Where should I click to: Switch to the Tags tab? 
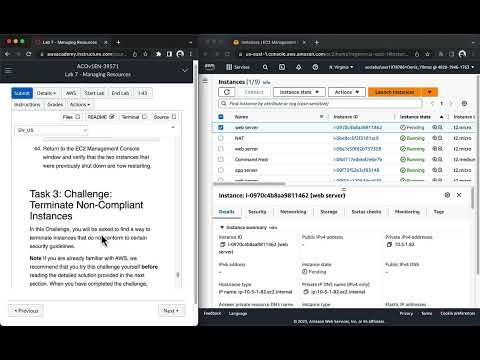point(439,212)
